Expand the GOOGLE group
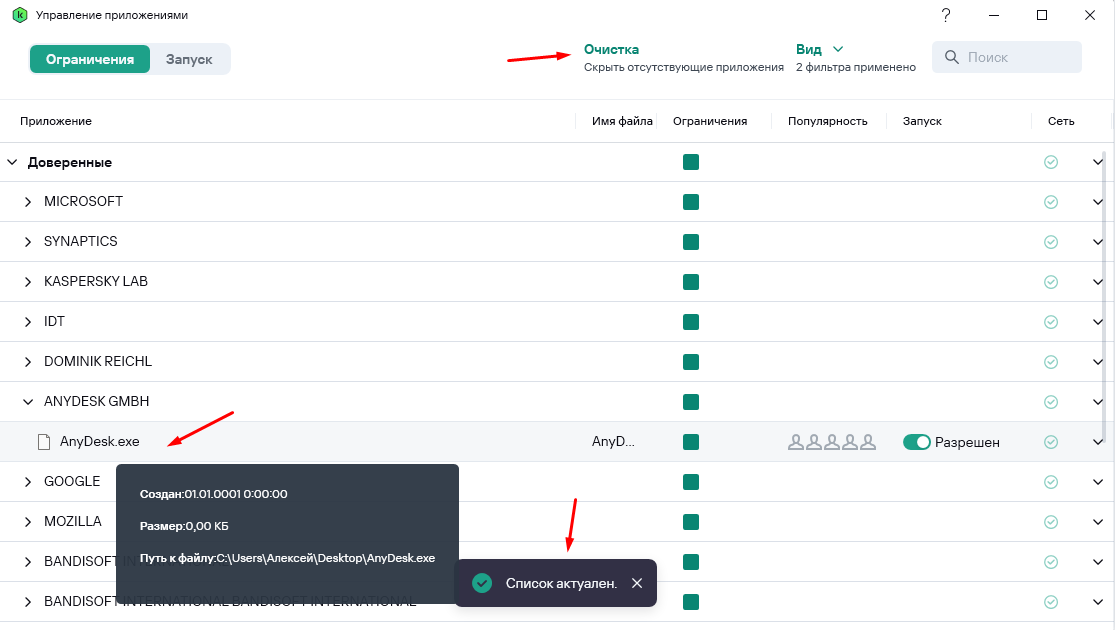Viewport: 1115px width, 630px height. (x=28, y=481)
